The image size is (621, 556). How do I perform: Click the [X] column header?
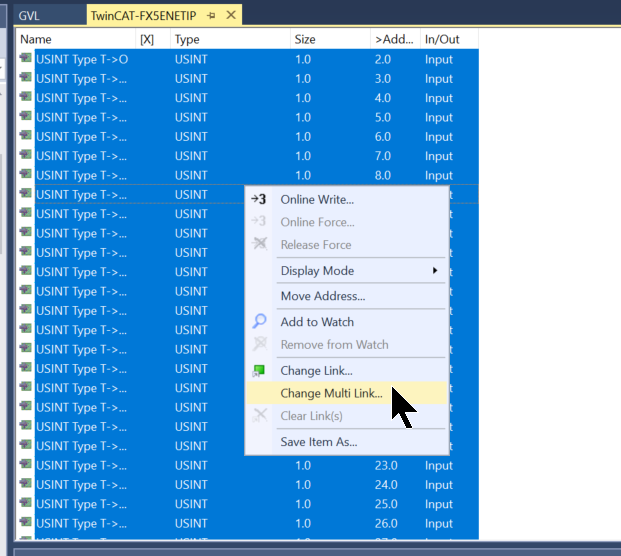[x=148, y=39]
